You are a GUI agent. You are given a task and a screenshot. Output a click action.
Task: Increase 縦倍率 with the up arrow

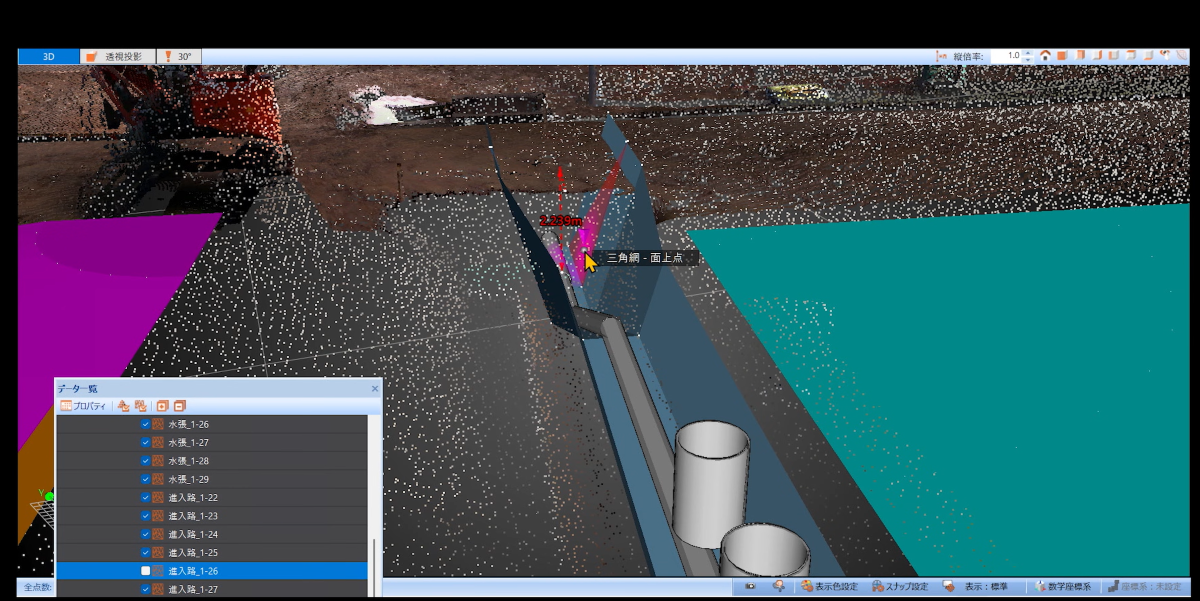coord(1028,53)
